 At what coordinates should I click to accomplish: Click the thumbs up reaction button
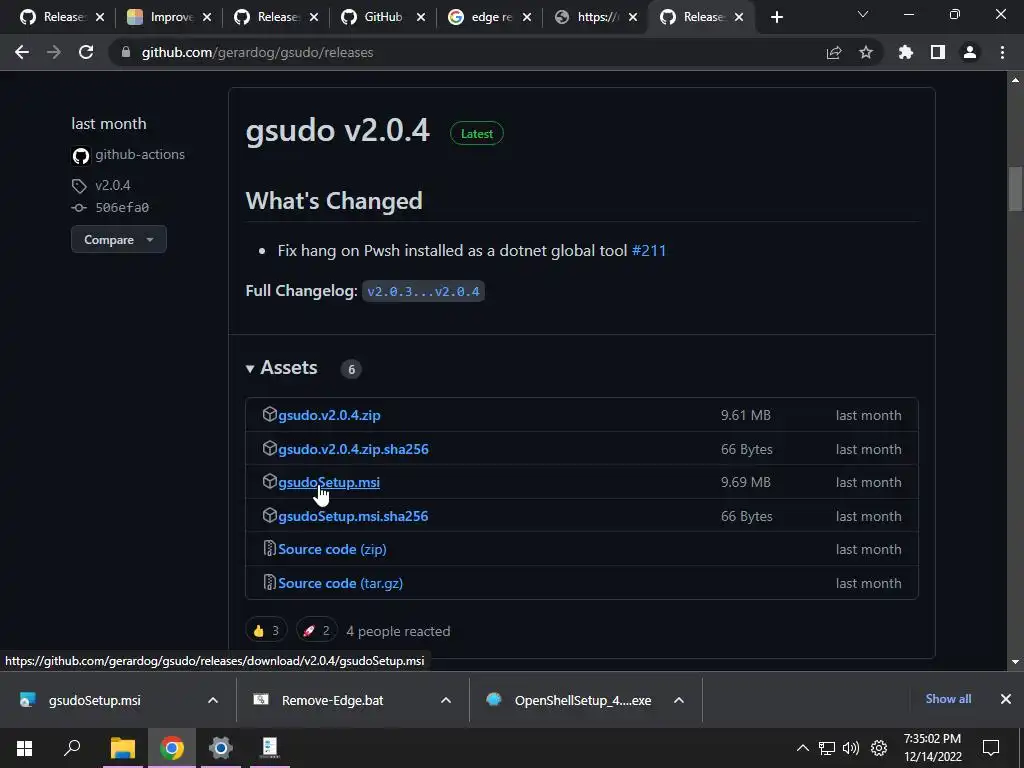click(266, 631)
